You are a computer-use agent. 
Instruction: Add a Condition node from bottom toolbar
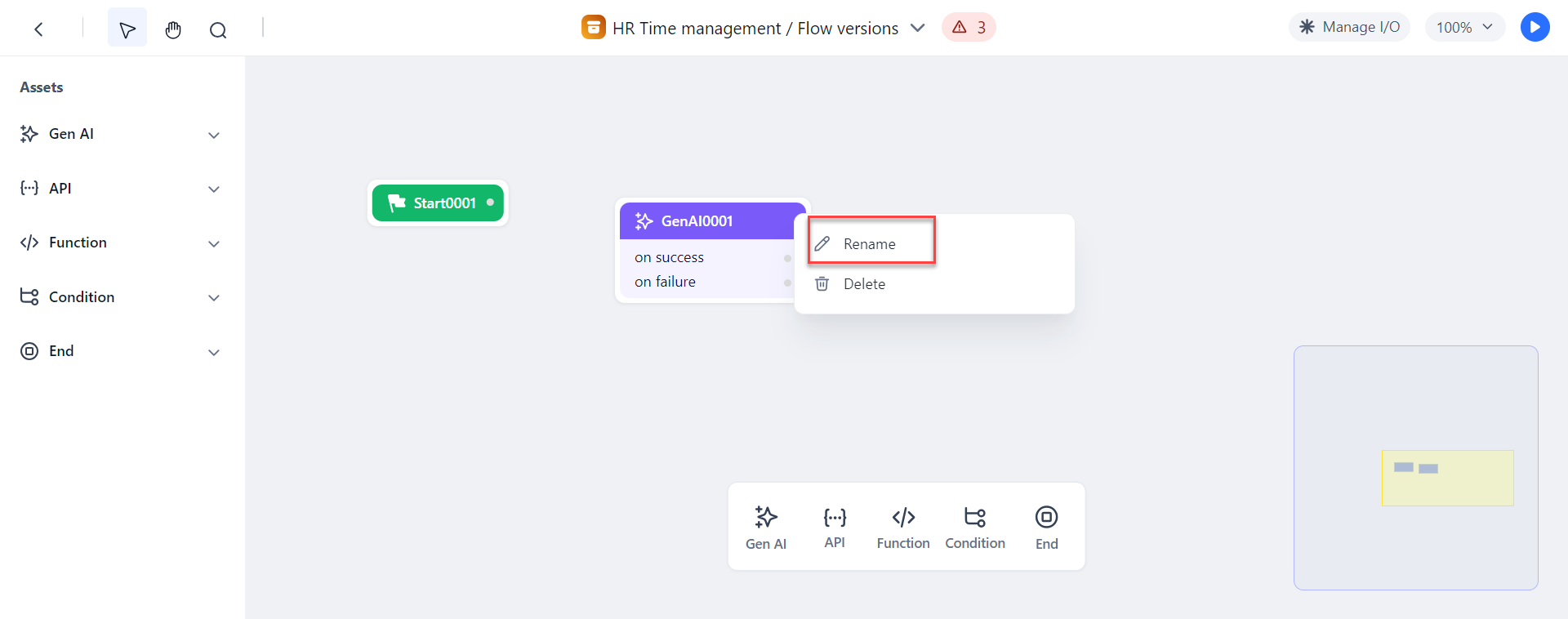(x=975, y=528)
